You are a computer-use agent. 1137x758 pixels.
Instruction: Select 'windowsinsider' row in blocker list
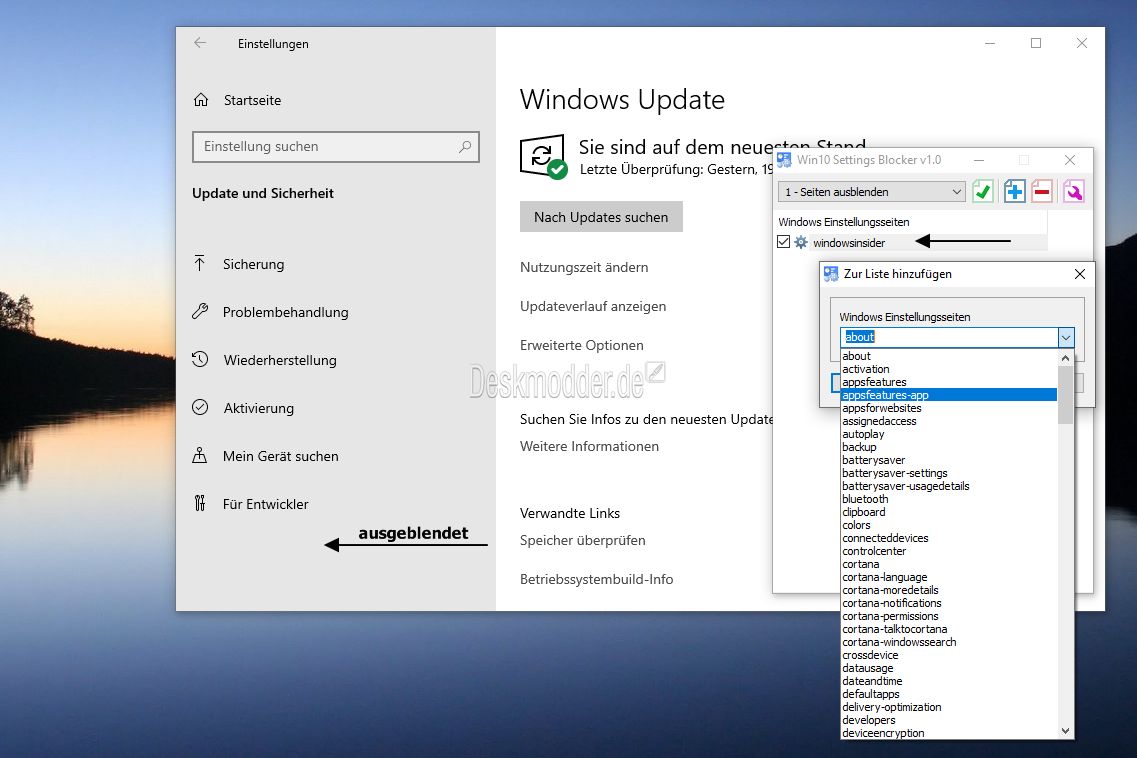911,242
